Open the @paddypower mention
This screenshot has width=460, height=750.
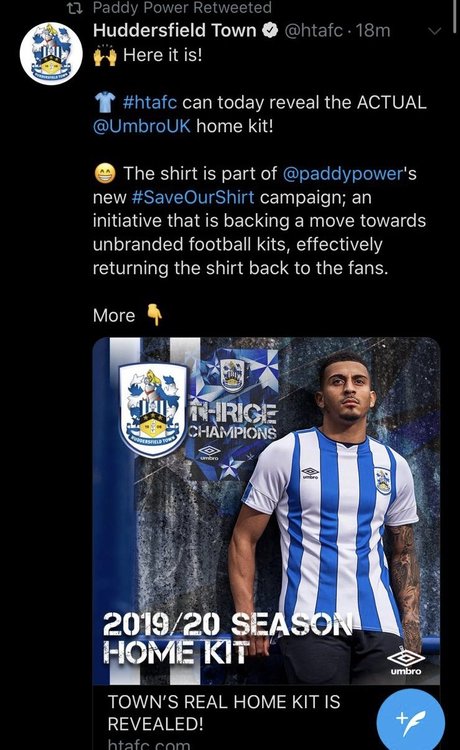344,173
